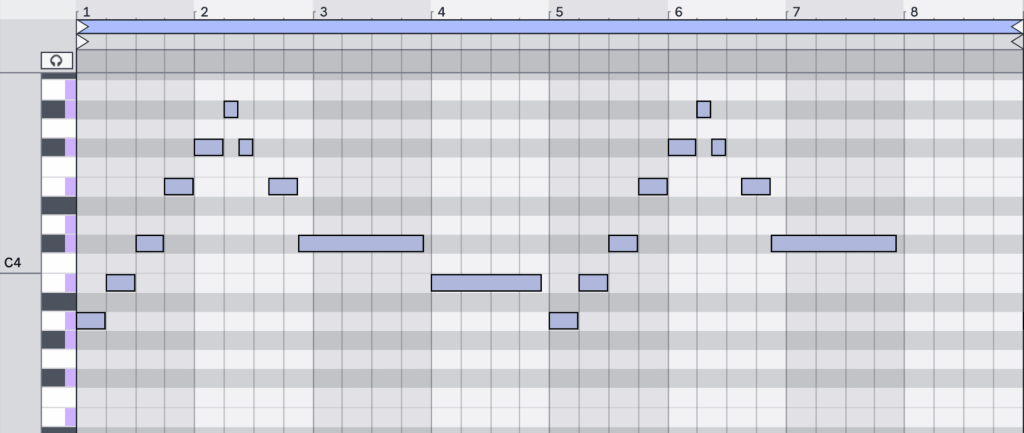This screenshot has height=433, width=1024.
Task: Select the clip start marker below loop start
Action: tap(83, 43)
